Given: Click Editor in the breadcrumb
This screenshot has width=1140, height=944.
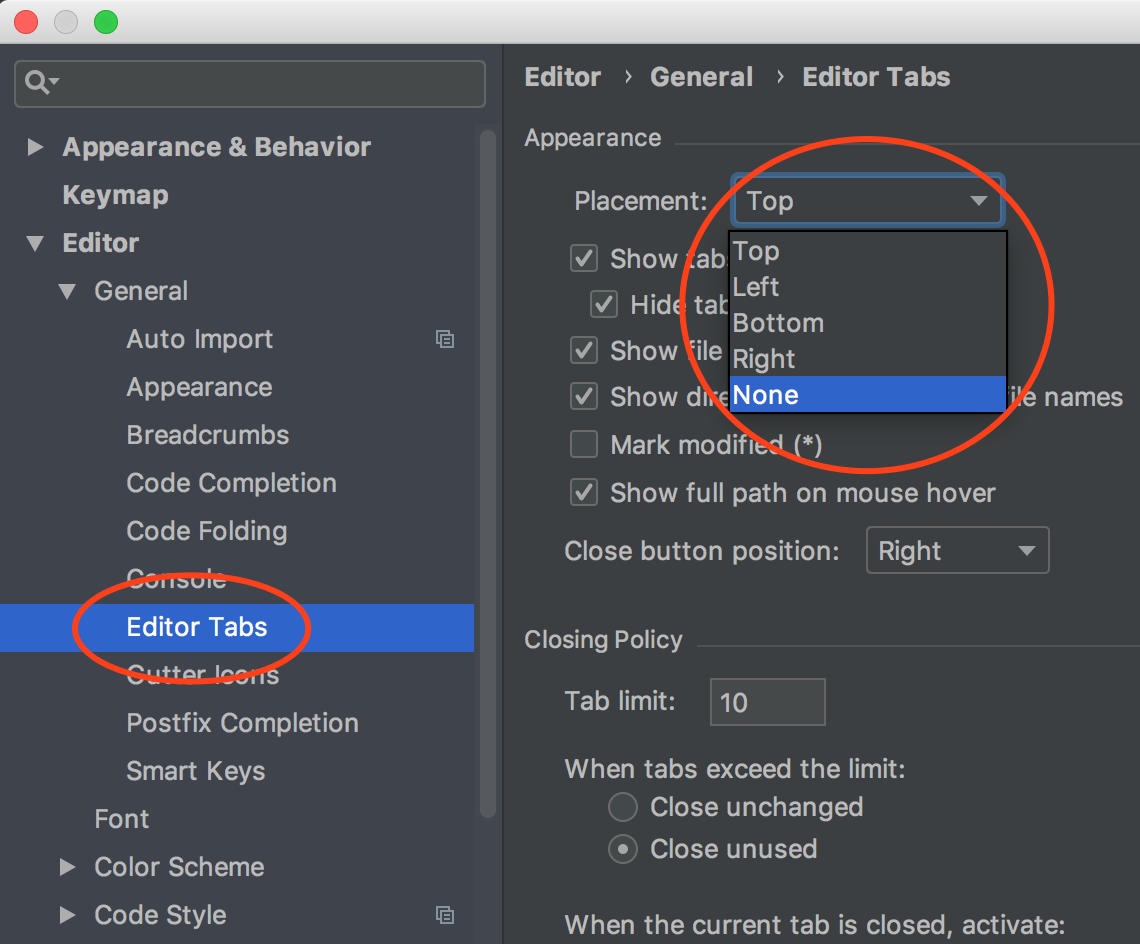Looking at the screenshot, I should pyautogui.click(x=563, y=77).
